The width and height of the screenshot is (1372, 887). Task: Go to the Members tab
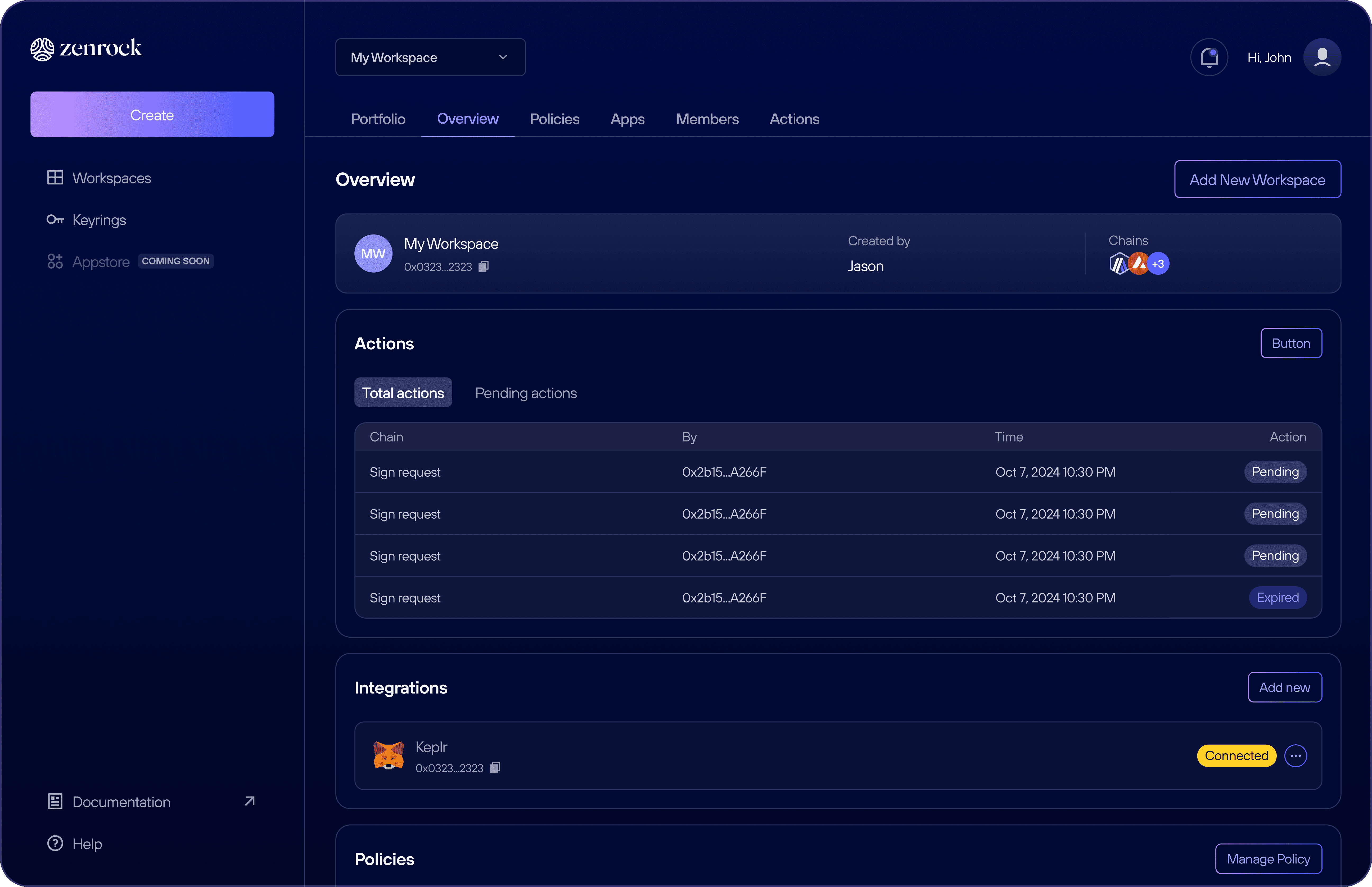(x=707, y=119)
